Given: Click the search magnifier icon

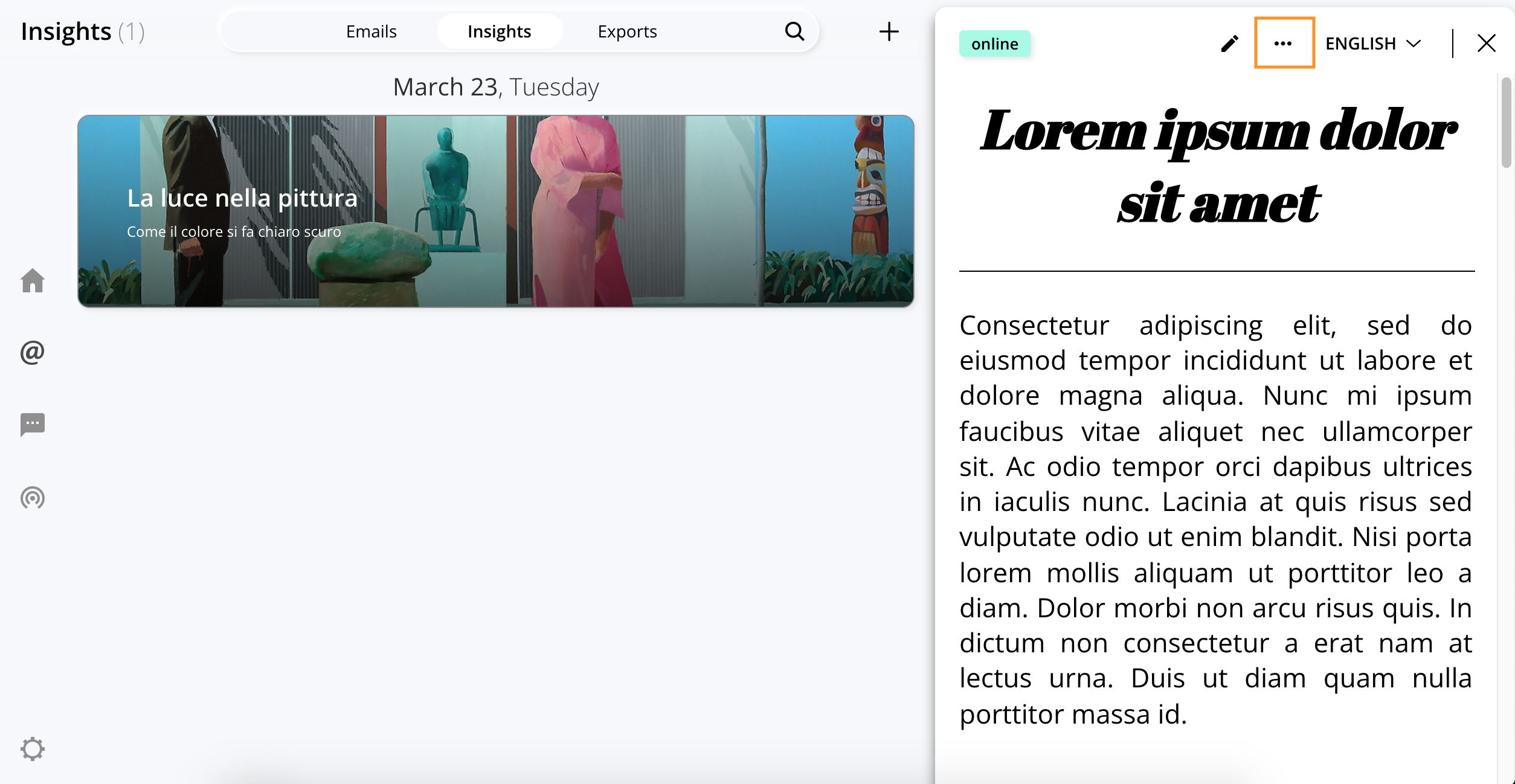Looking at the screenshot, I should pyautogui.click(x=794, y=31).
